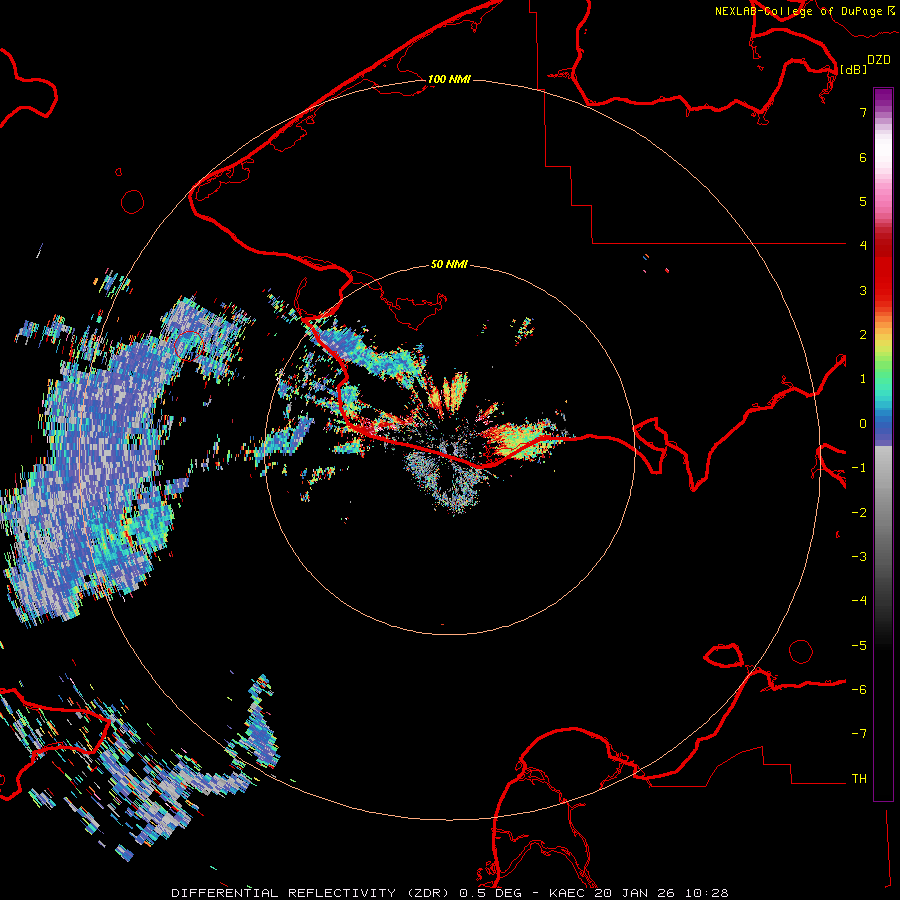
Task: Click the 6 value on color scale
Action: point(863,157)
